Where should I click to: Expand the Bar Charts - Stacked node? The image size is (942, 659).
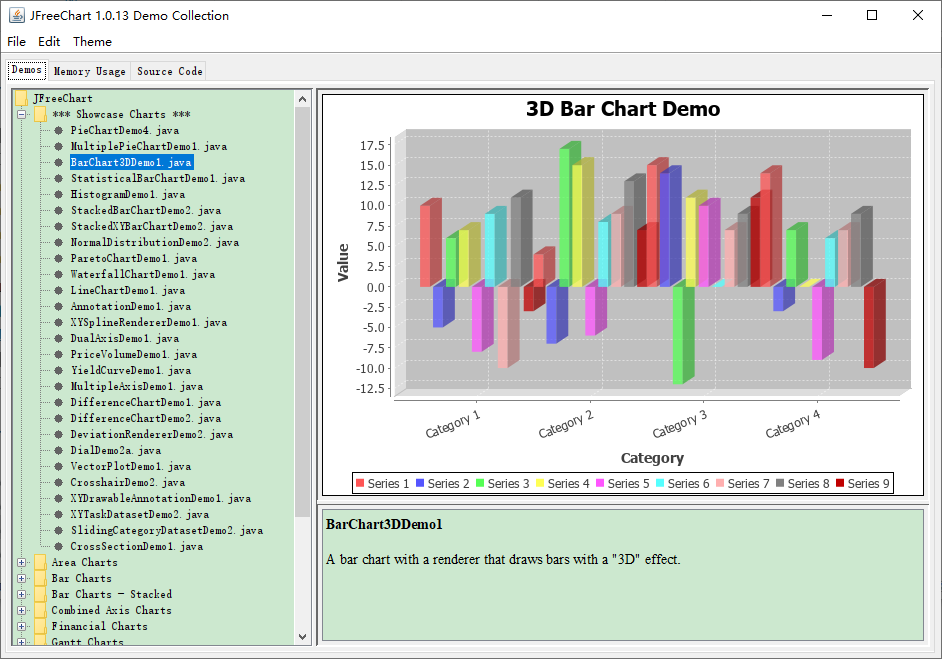click(x=22, y=594)
